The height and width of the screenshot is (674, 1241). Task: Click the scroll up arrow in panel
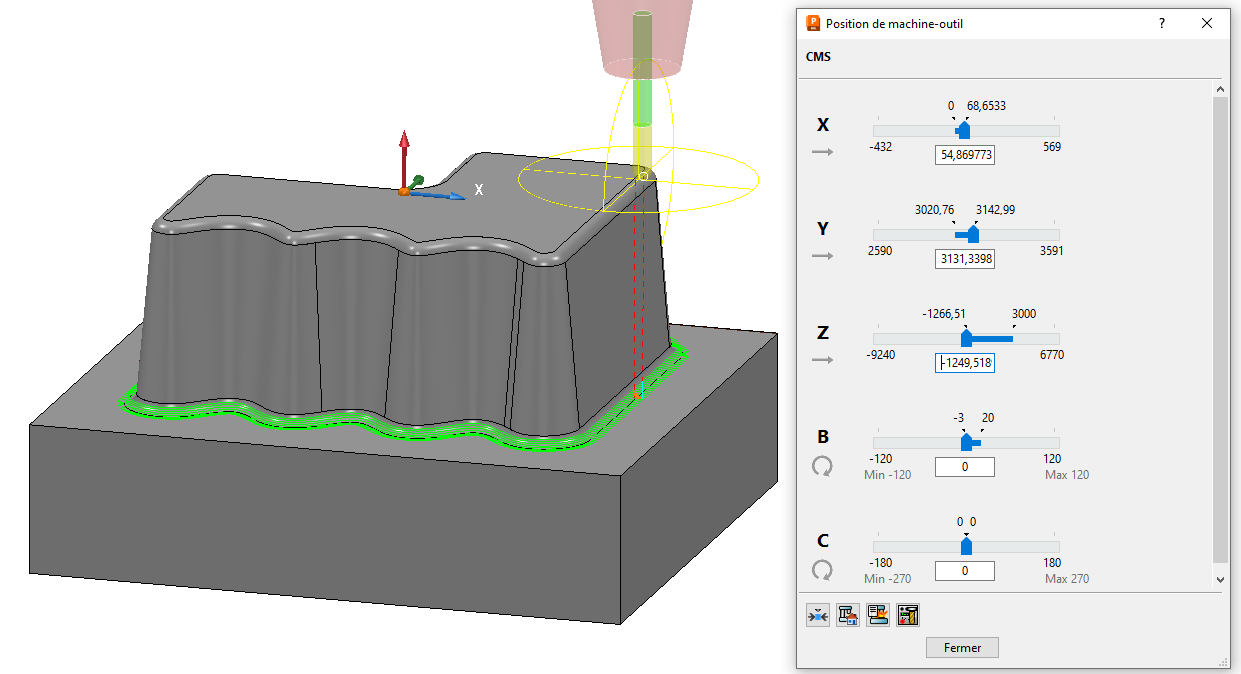click(1219, 90)
